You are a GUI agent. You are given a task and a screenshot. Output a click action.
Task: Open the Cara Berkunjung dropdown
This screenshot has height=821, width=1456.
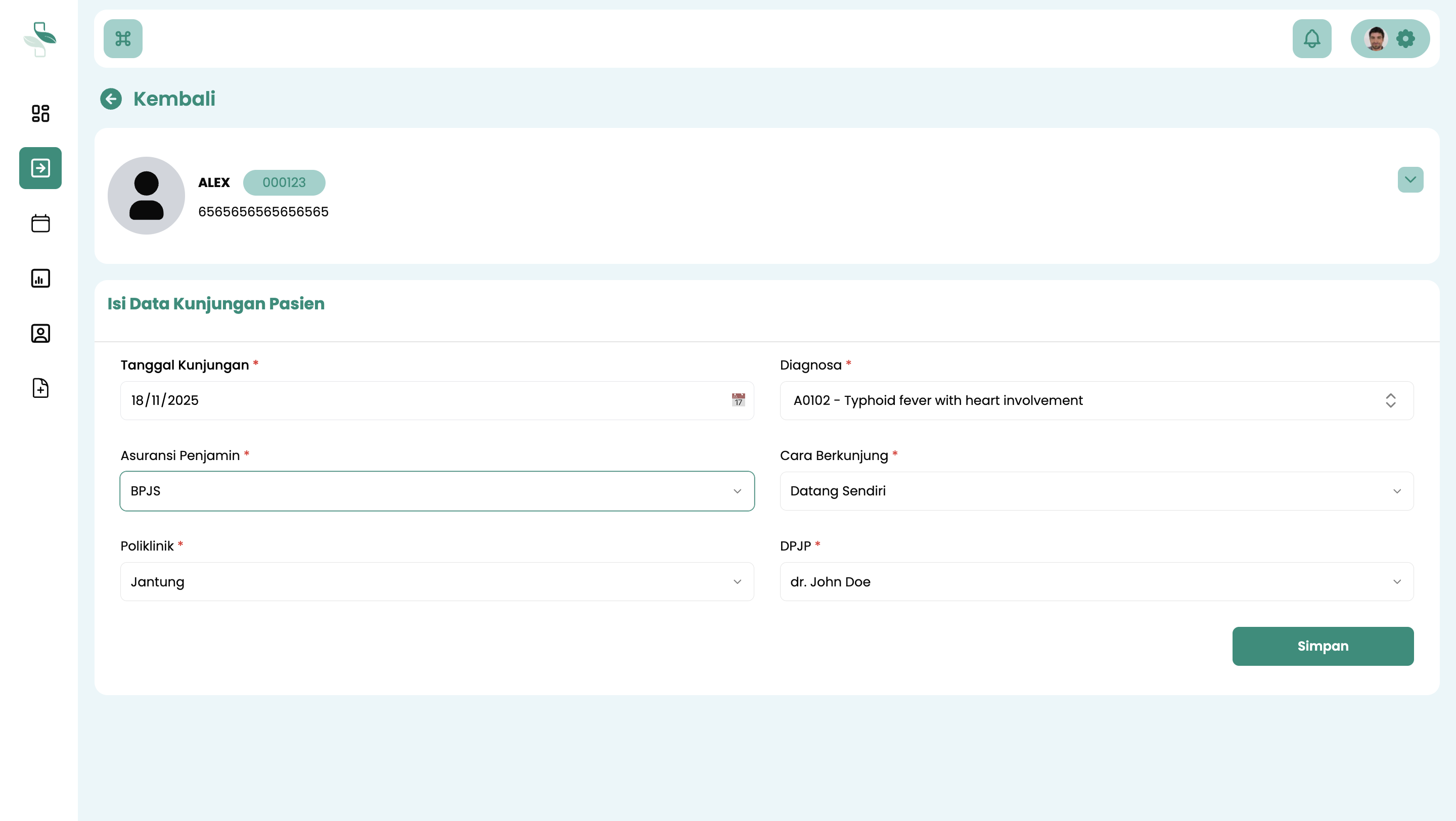click(x=1096, y=491)
